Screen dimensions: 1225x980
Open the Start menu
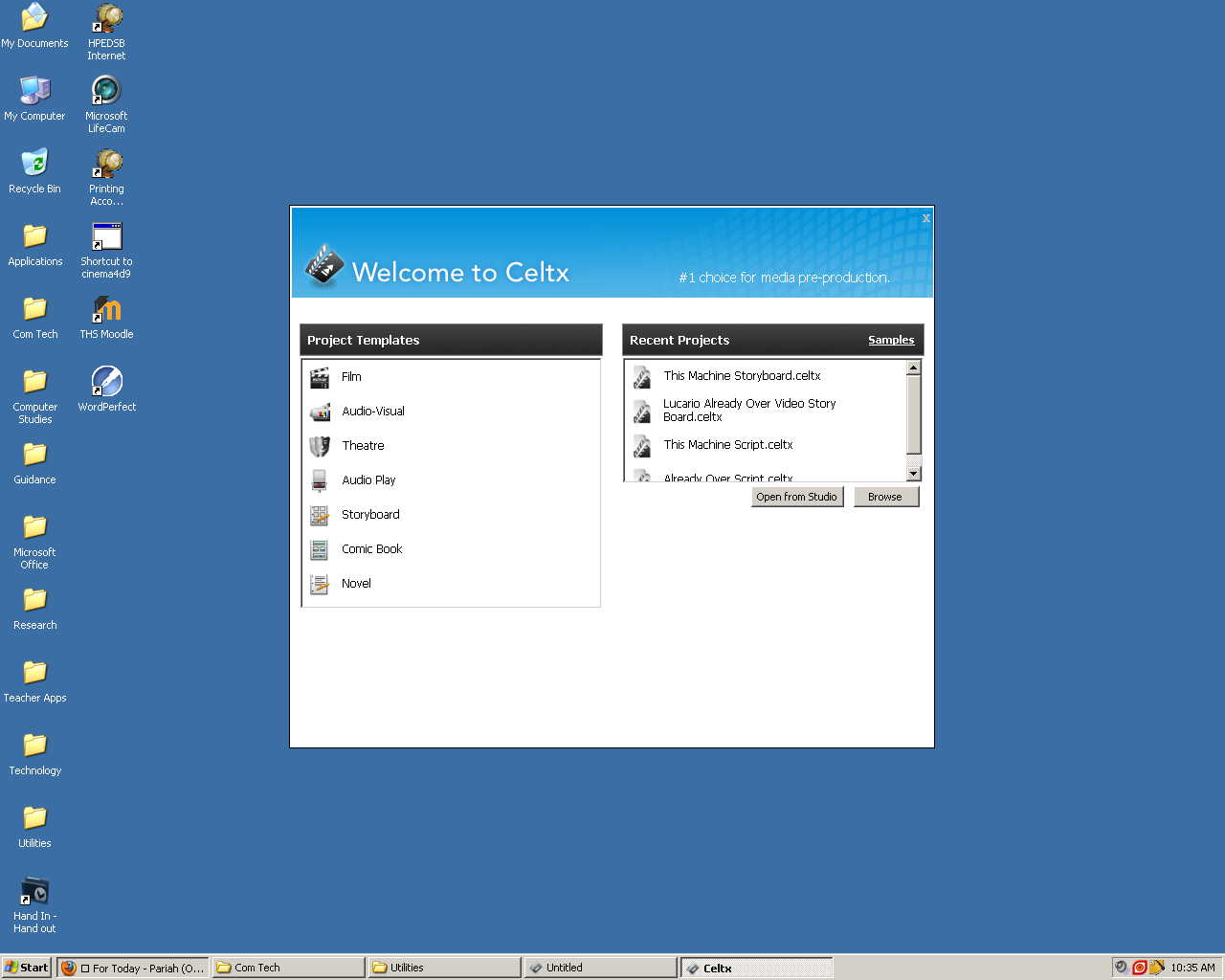[27, 968]
